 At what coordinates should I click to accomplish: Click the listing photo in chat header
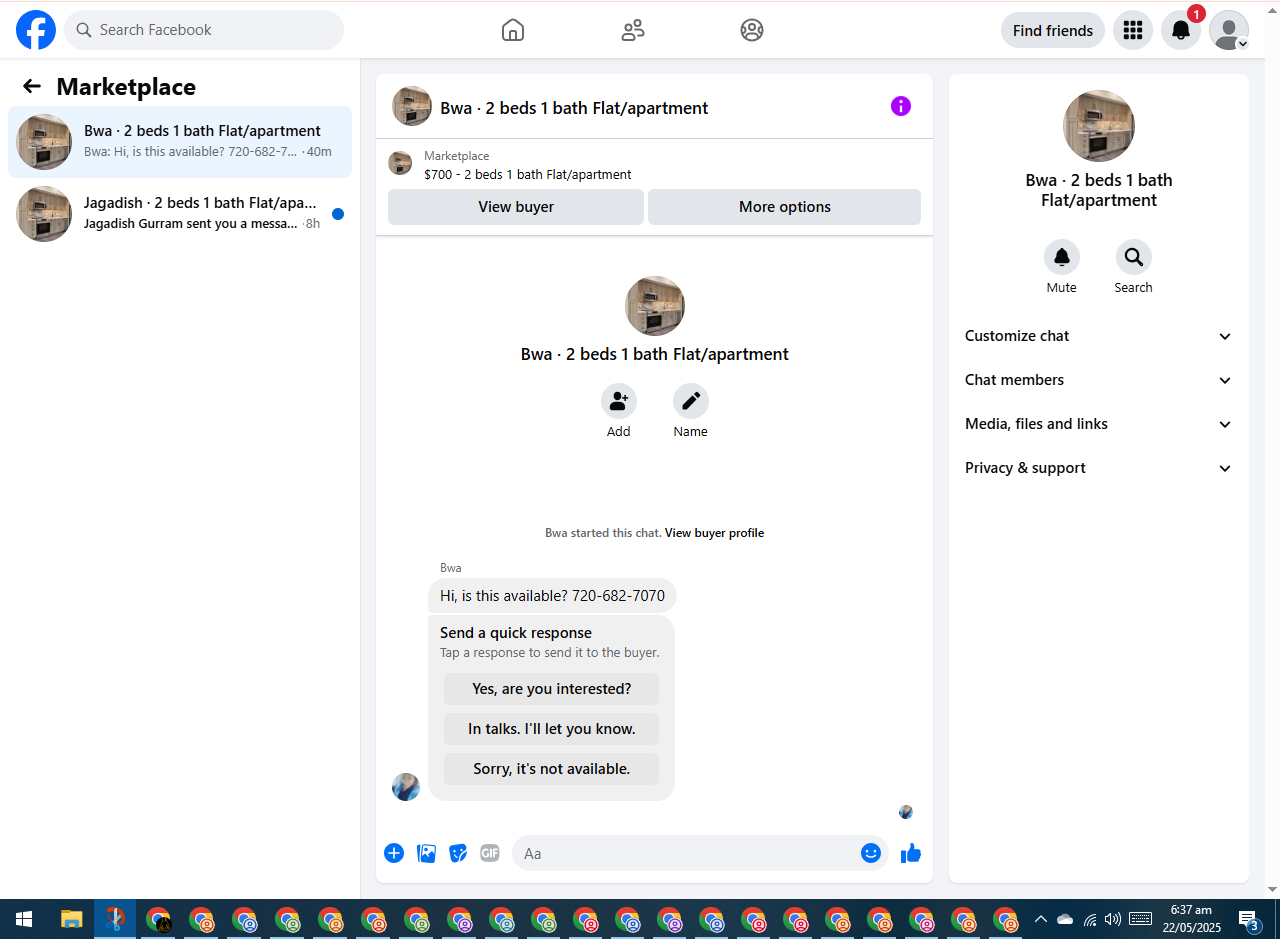(x=412, y=106)
